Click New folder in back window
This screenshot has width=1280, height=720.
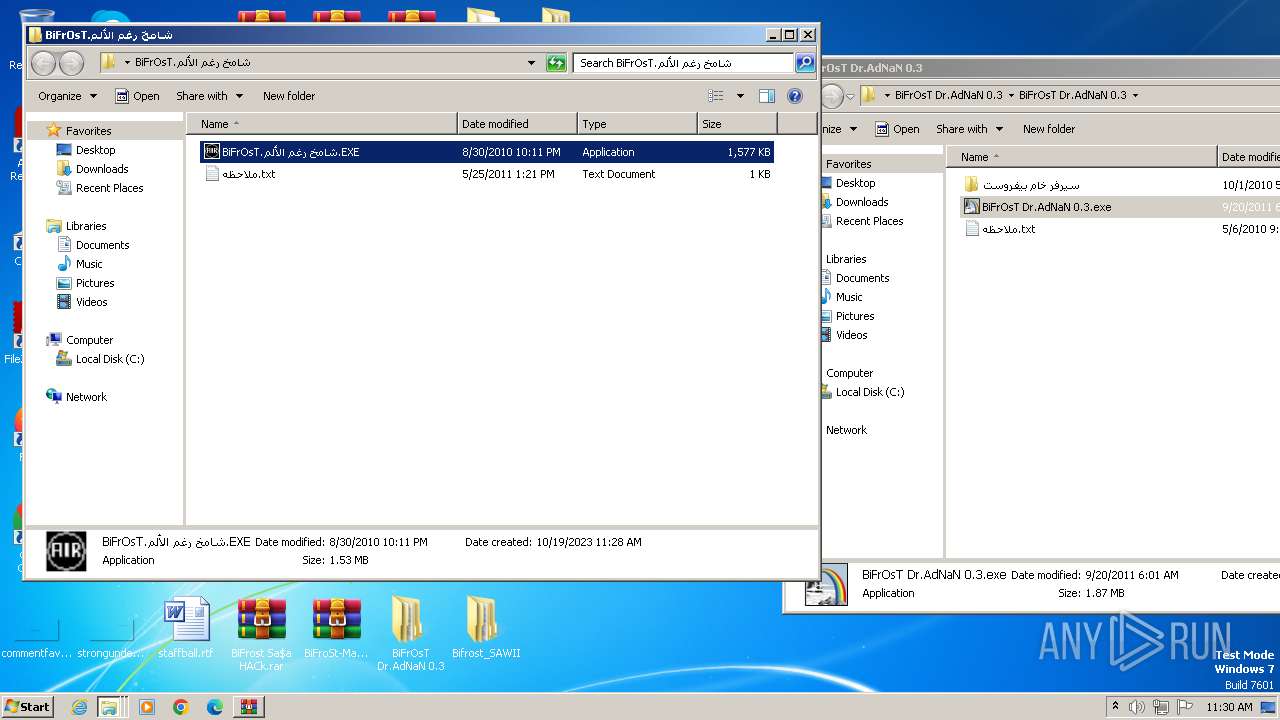click(1049, 129)
